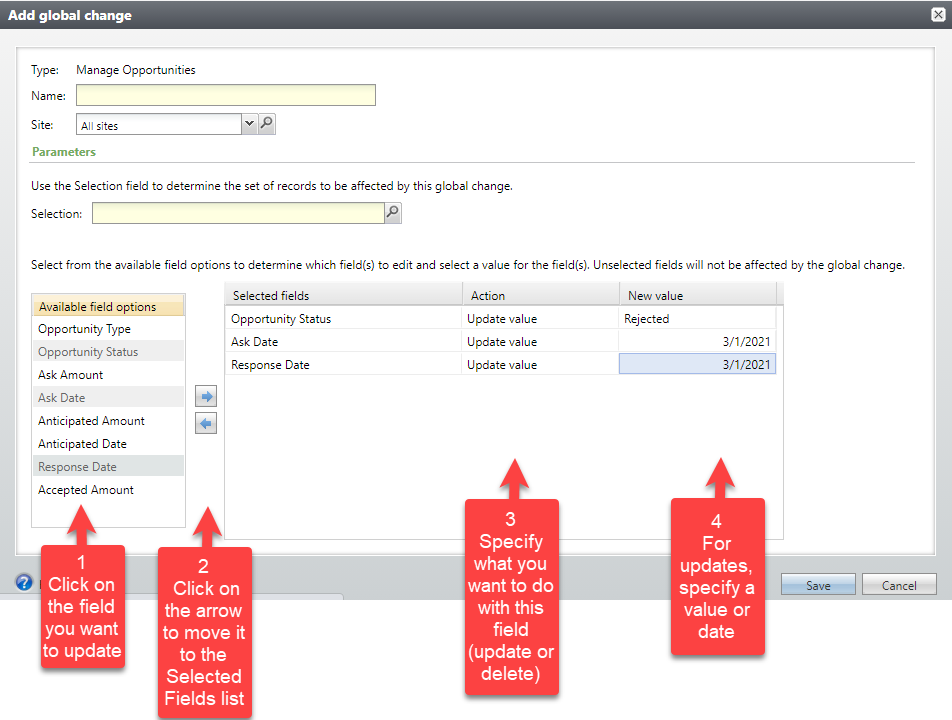Click the right arrow to add field
The image size is (952, 720).
206,397
